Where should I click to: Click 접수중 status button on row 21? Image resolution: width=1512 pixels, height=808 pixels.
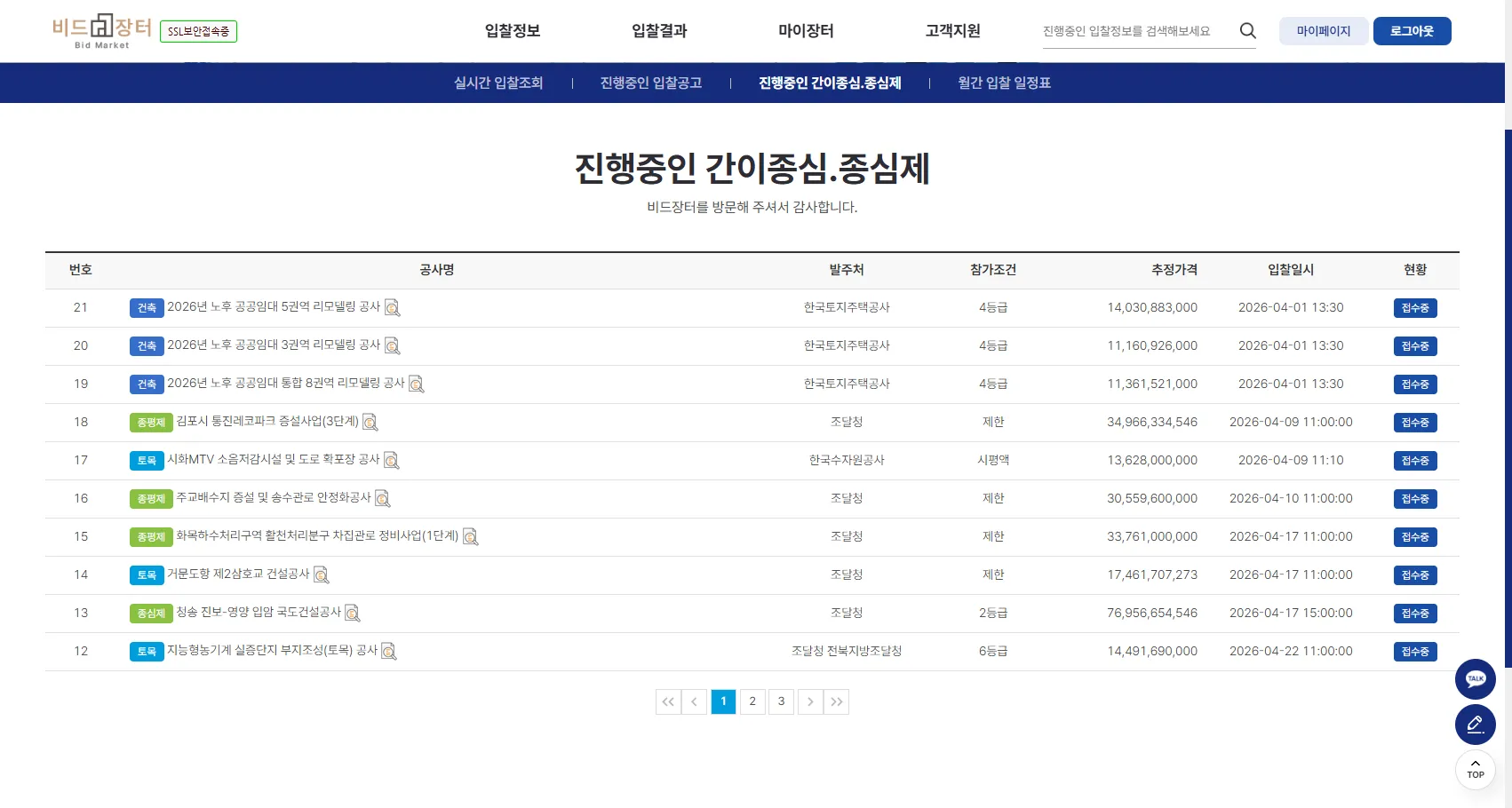pyautogui.click(x=1415, y=308)
